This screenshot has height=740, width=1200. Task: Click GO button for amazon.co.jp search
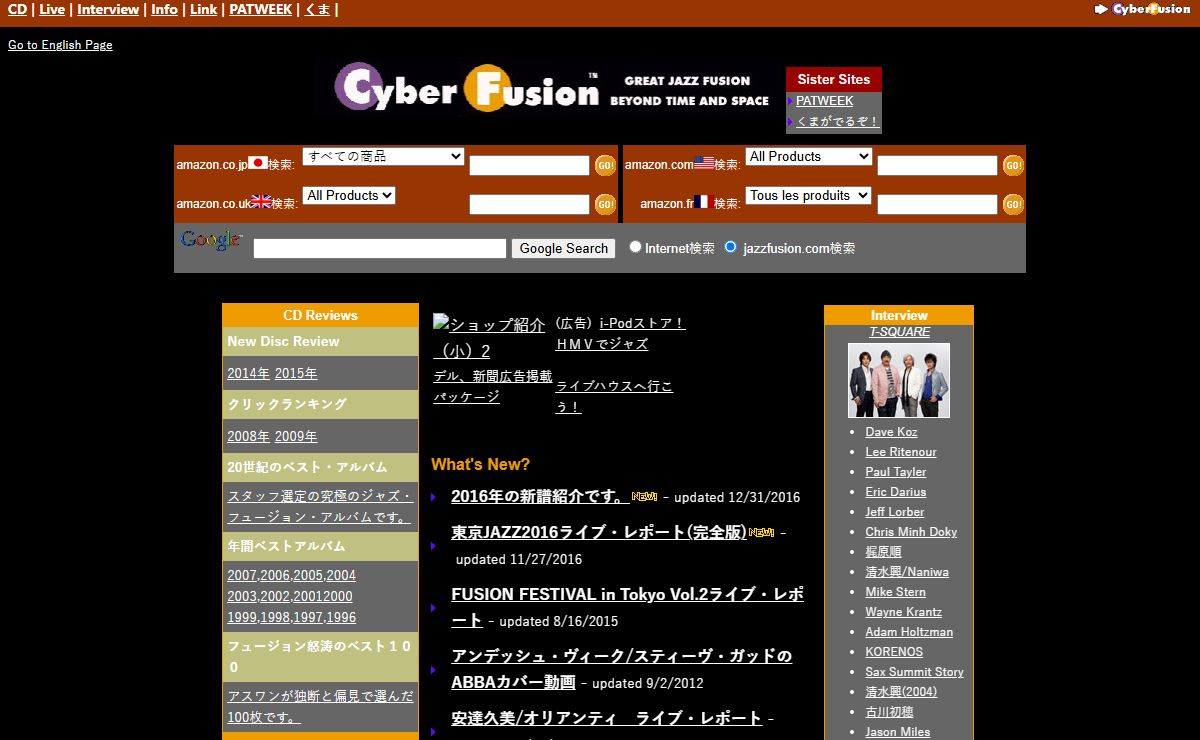[x=605, y=166]
